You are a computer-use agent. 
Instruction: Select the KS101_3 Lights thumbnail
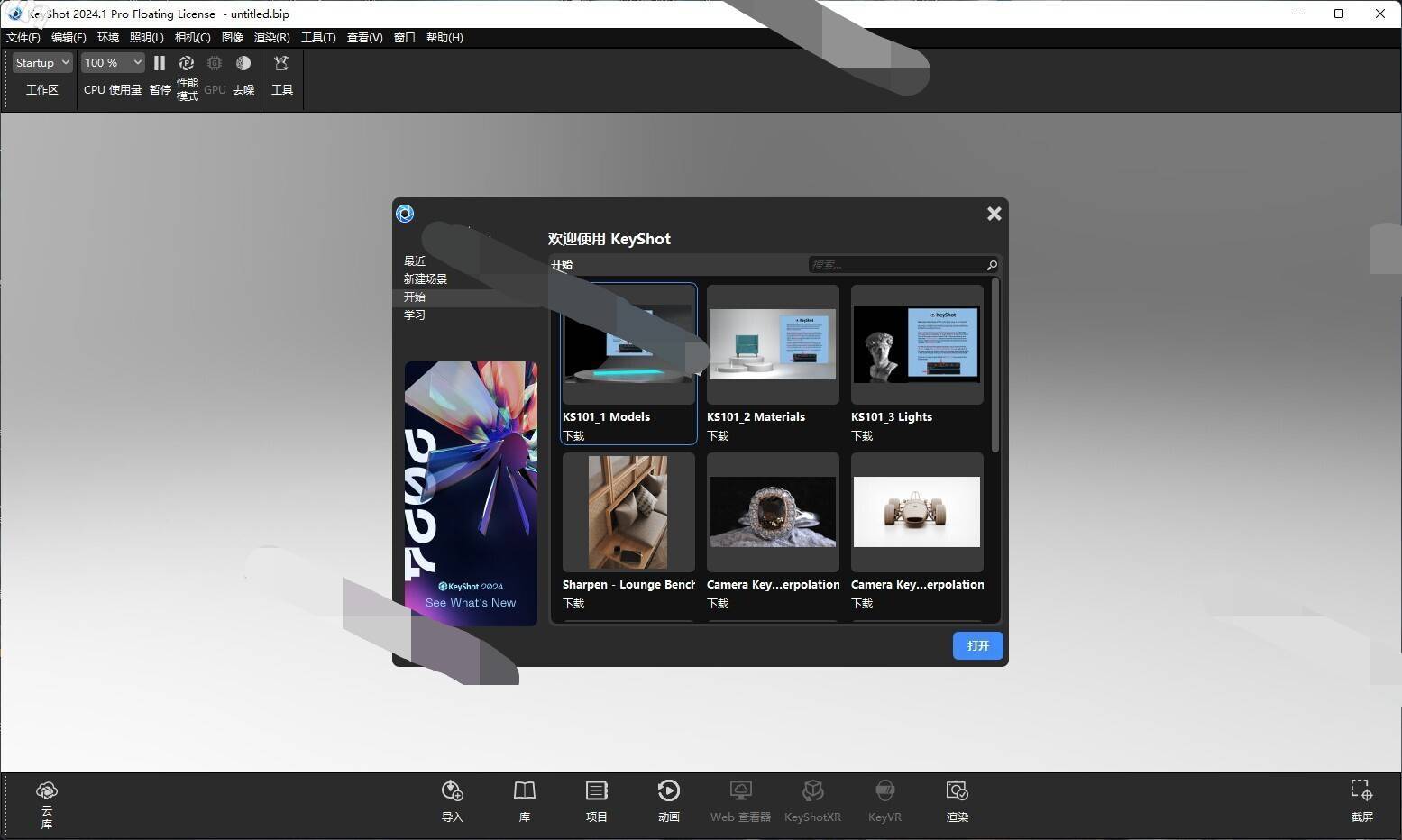pyautogui.click(x=917, y=344)
